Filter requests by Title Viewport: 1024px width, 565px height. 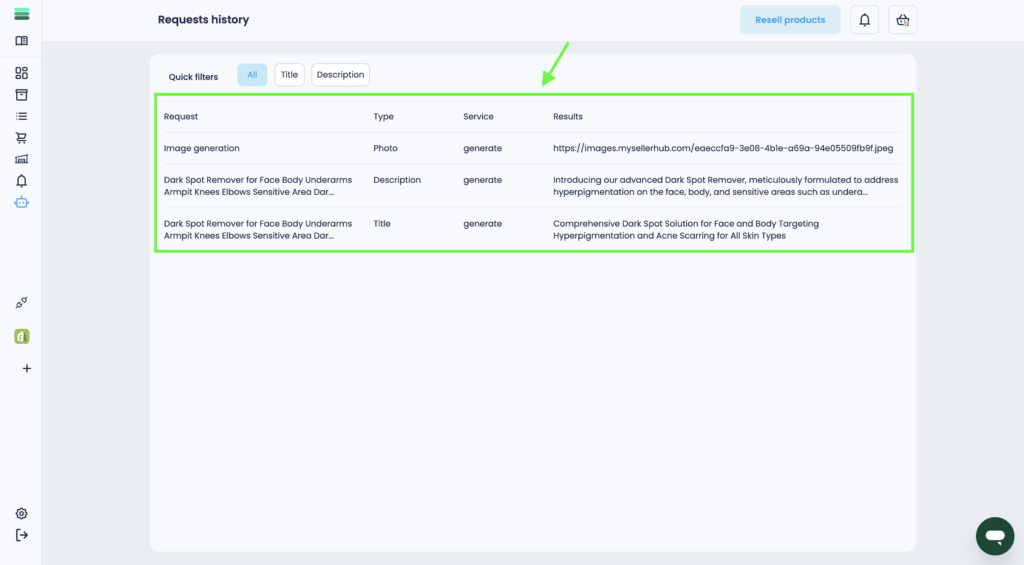pos(289,75)
